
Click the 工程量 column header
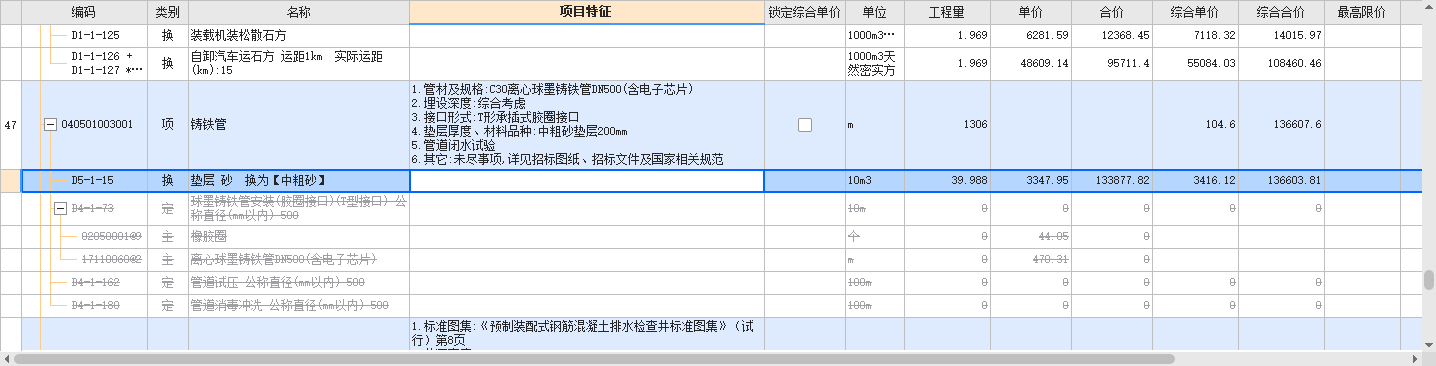[x=946, y=12]
